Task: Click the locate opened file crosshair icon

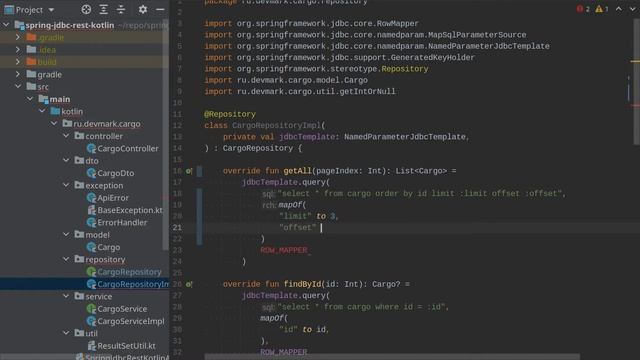Action: (x=86, y=9)
